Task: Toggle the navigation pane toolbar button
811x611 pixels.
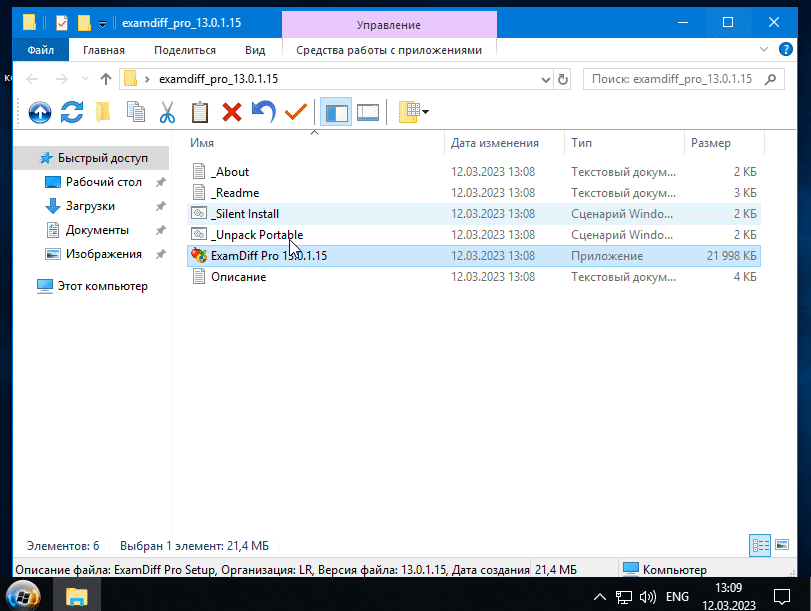Action: pyautogui.click(x=336, y=112)
